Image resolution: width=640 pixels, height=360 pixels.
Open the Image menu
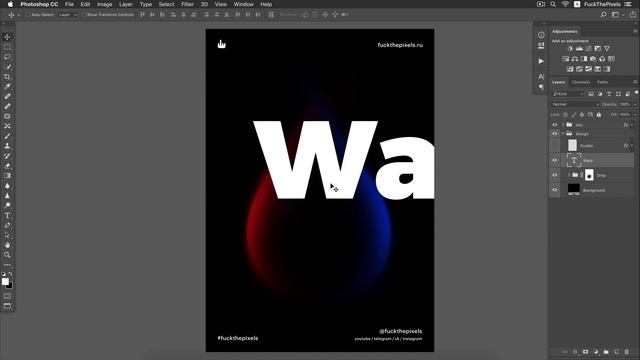(x=104, y=4)
